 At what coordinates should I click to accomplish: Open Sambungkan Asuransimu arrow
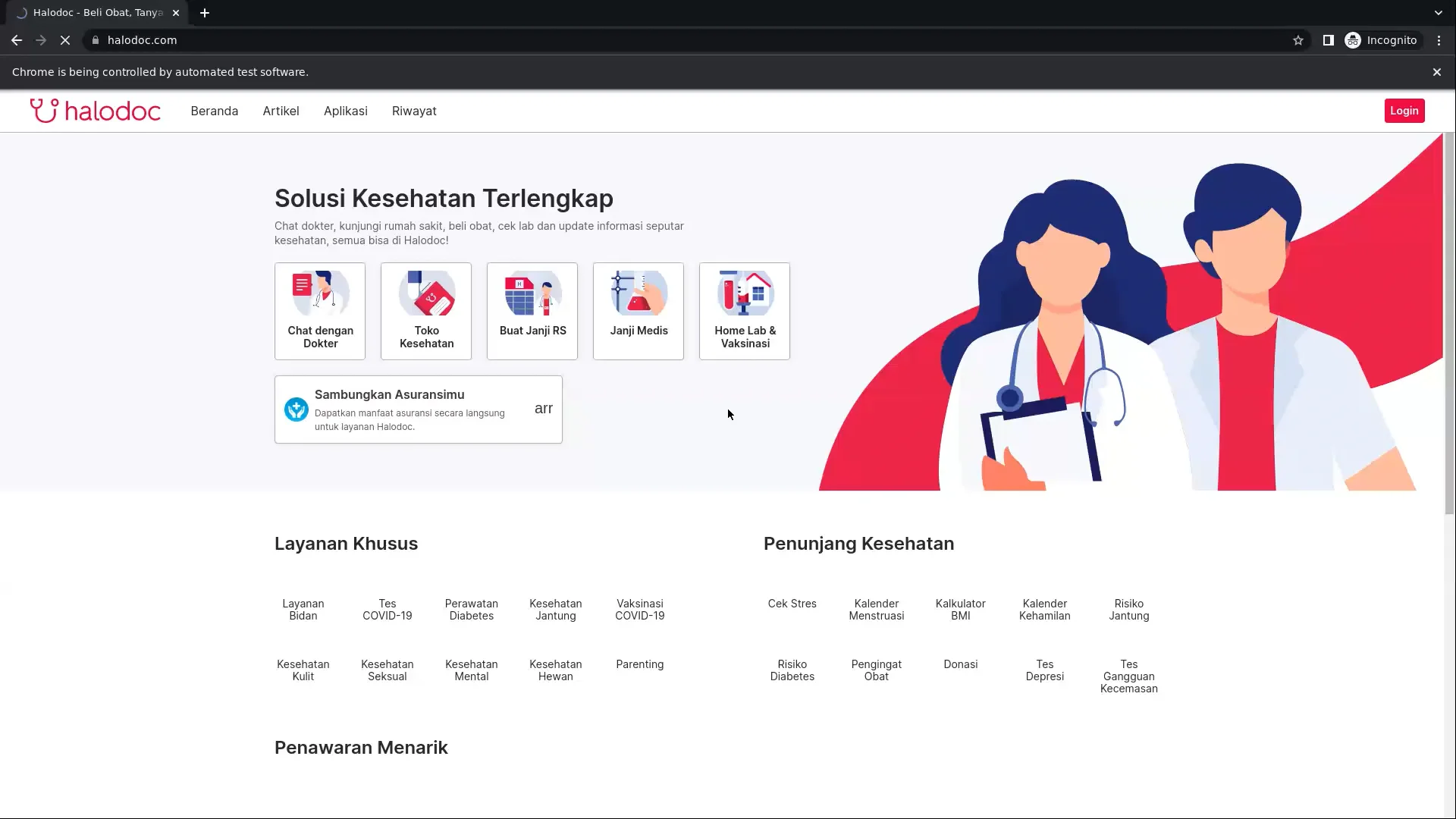(544, 409)
